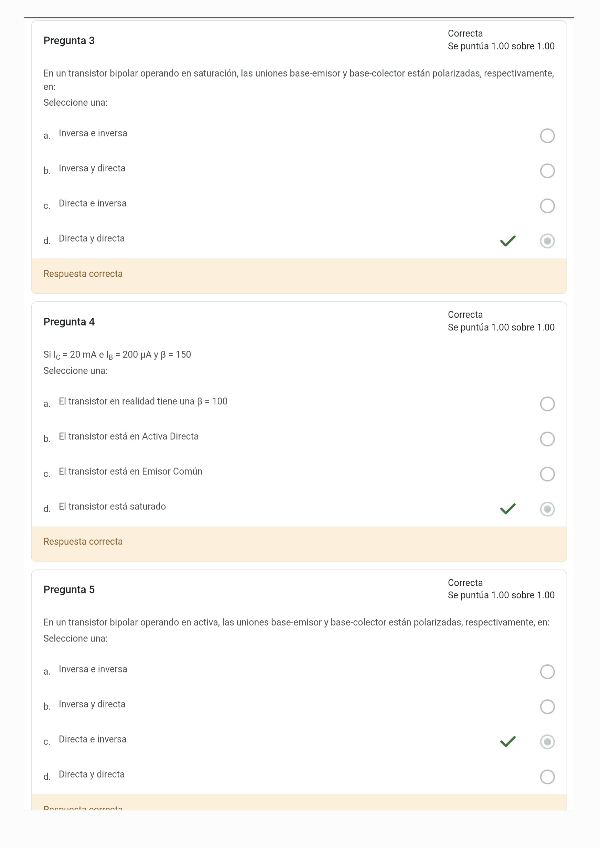
Task: Click the 'Pregunta 3' heading
Action: pos(69,41)
